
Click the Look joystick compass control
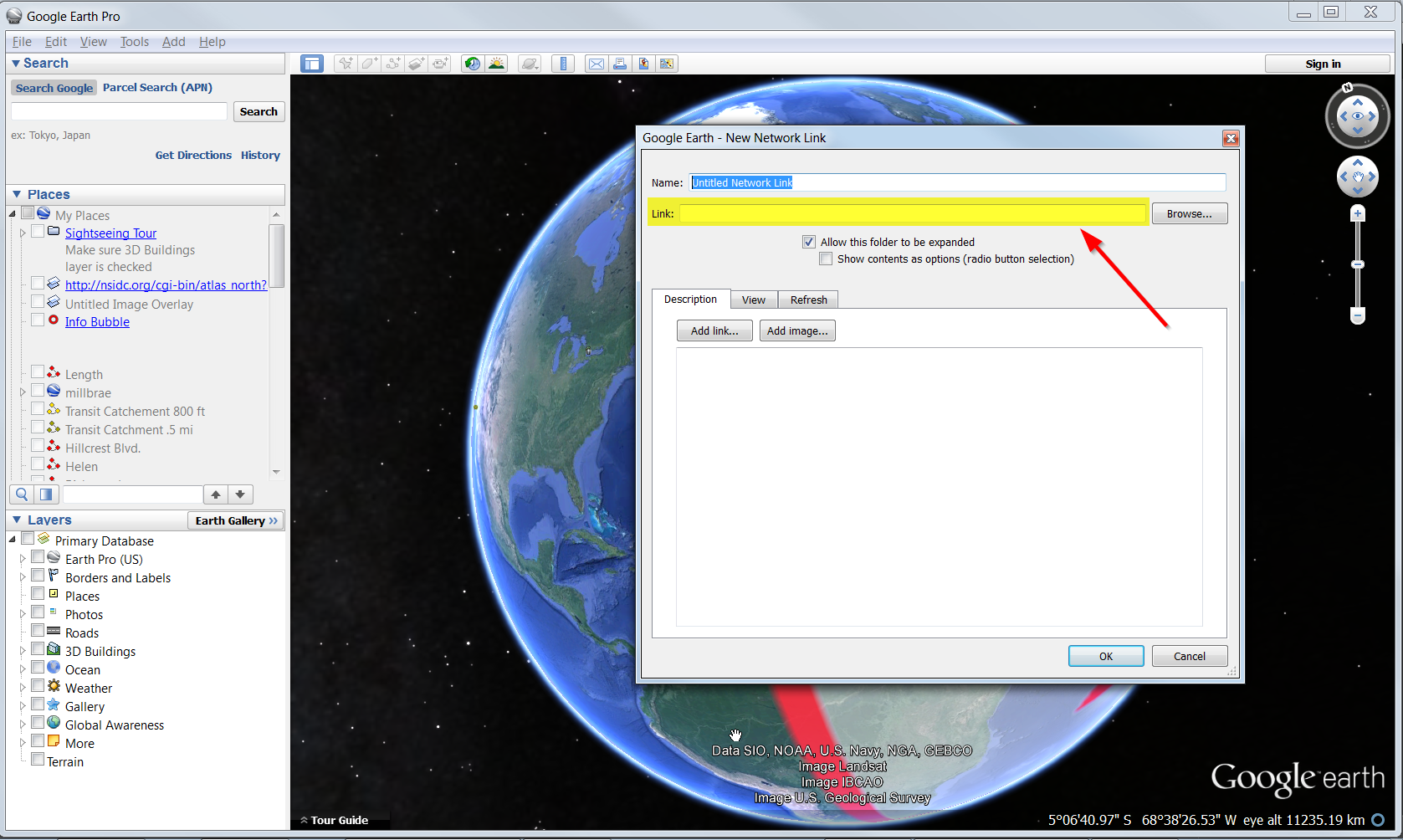tap(1357, 116)
